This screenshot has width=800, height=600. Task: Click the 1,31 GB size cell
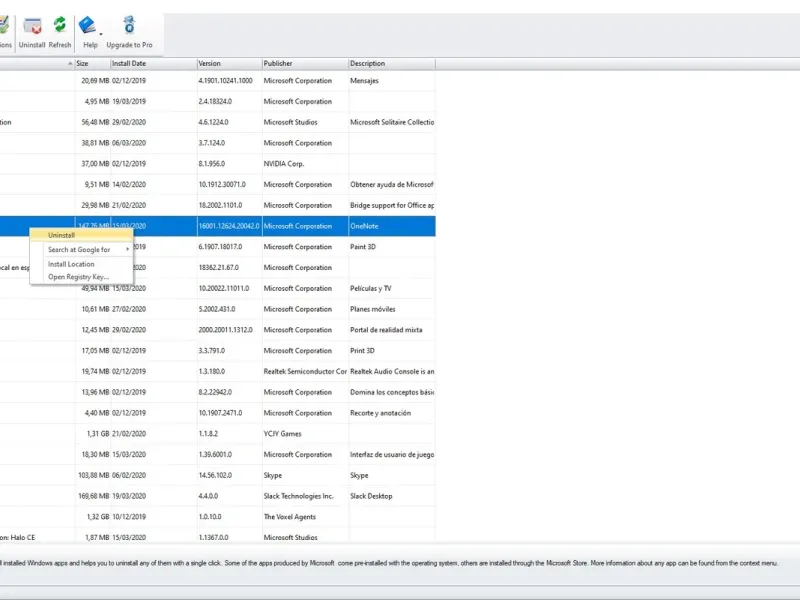point(98,434)
